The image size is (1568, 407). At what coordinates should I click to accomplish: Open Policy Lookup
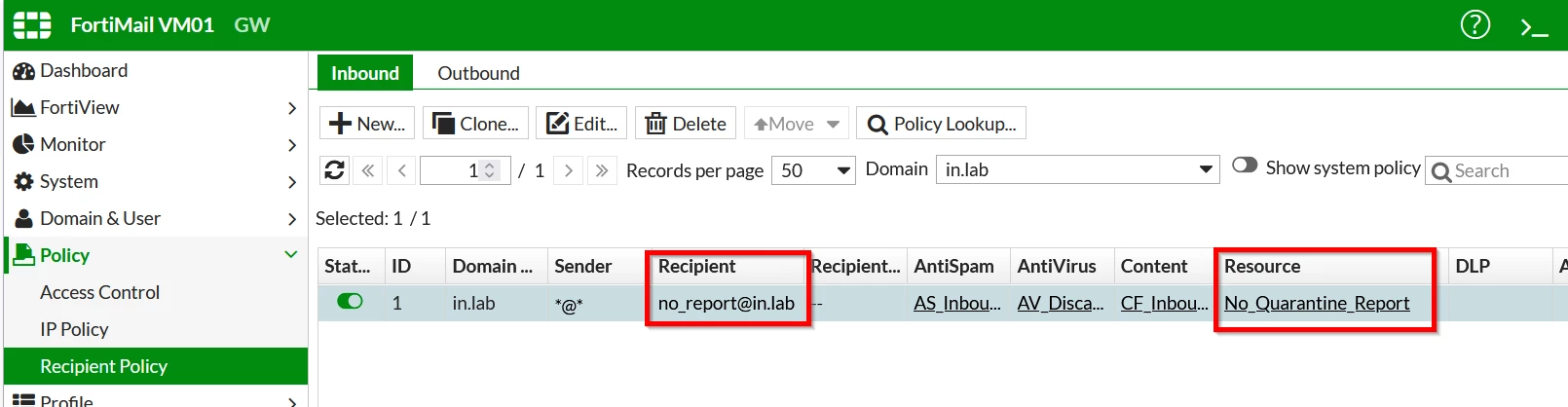[x=941, y=124]
